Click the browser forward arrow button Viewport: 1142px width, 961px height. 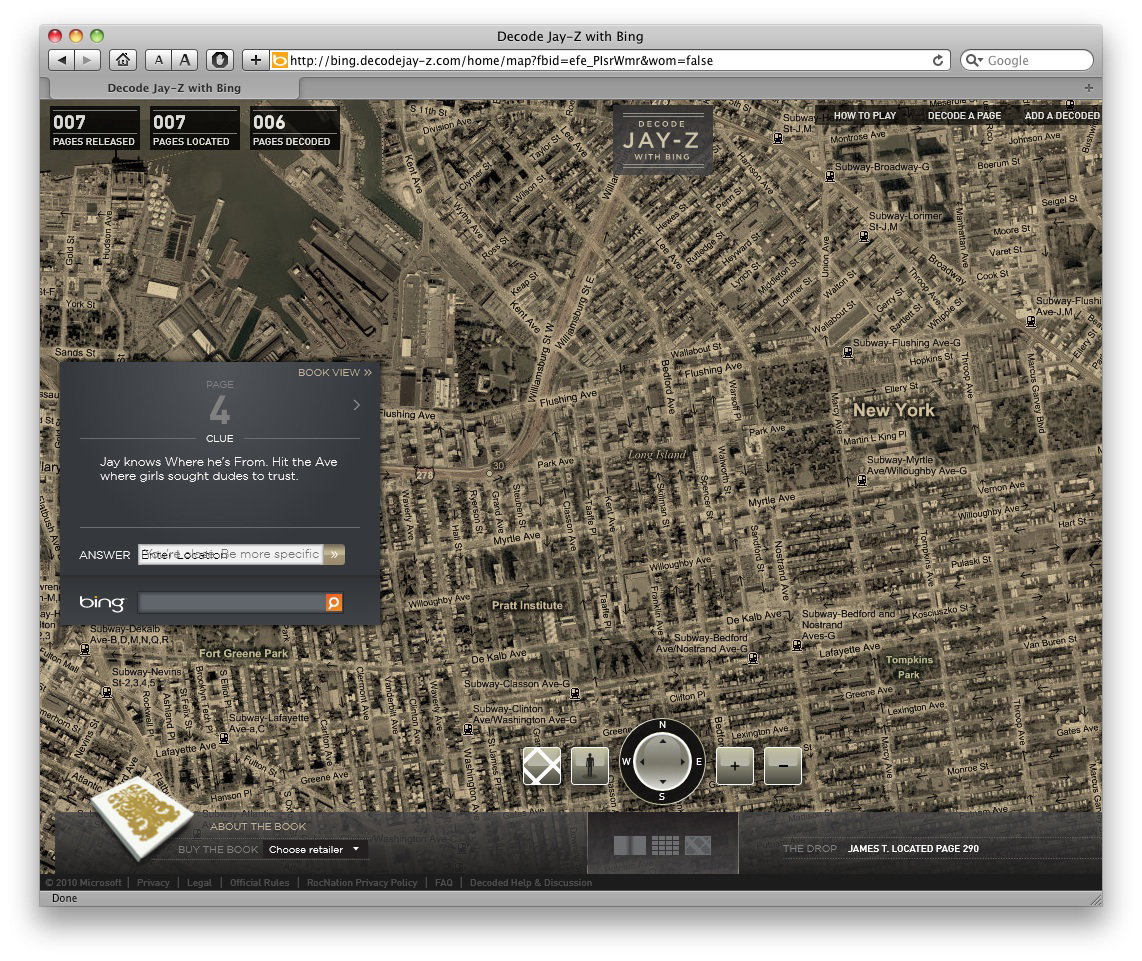pos(87,60)
